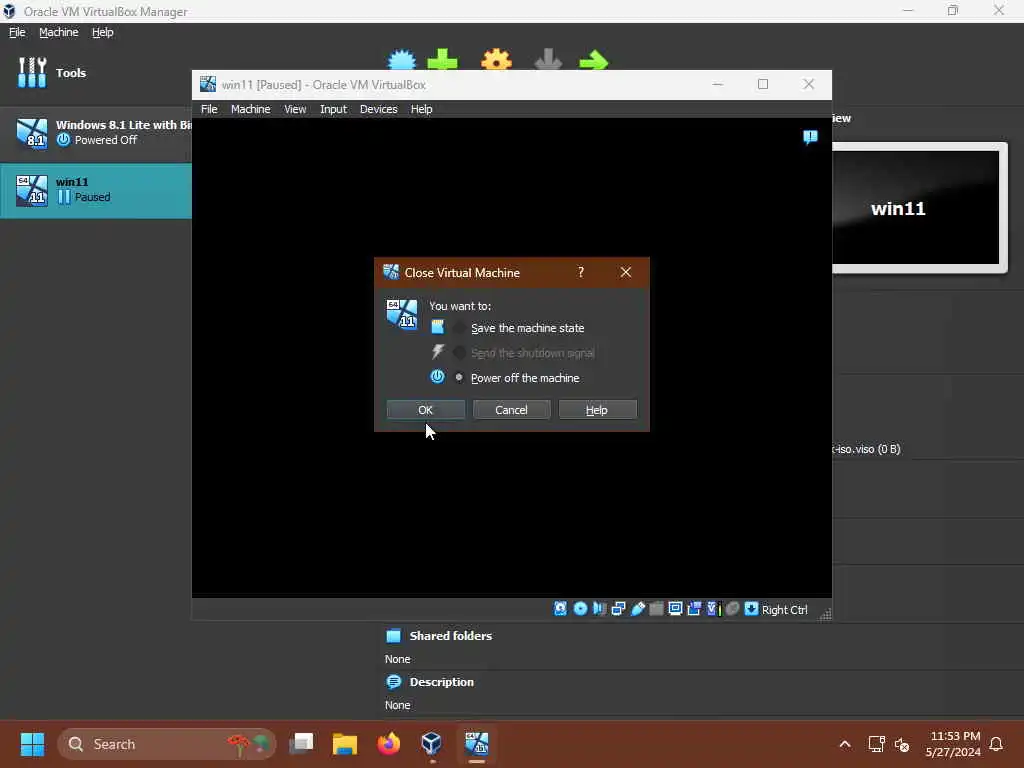This screenshot has width=1024, height=768.
Task: Click the question mark in Close Virtual Machine dialog
Action: tap(581, 272)
